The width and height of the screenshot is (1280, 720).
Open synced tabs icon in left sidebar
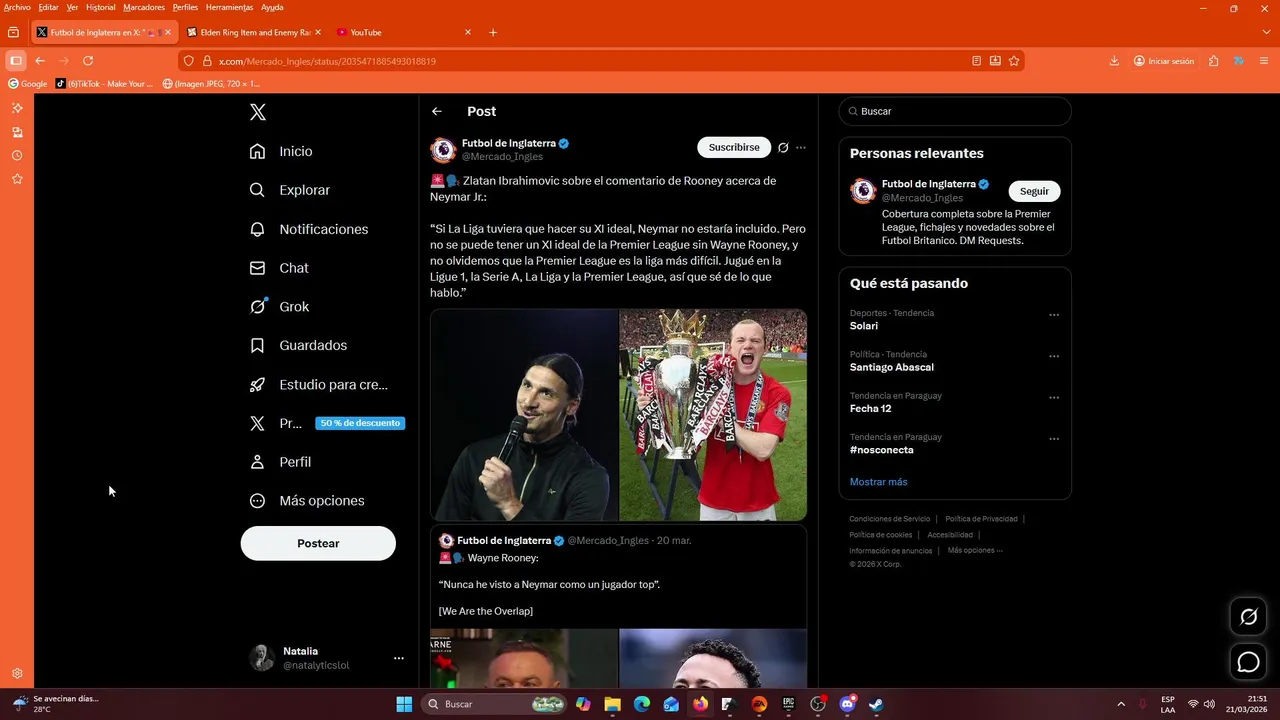tap(17, 132)
